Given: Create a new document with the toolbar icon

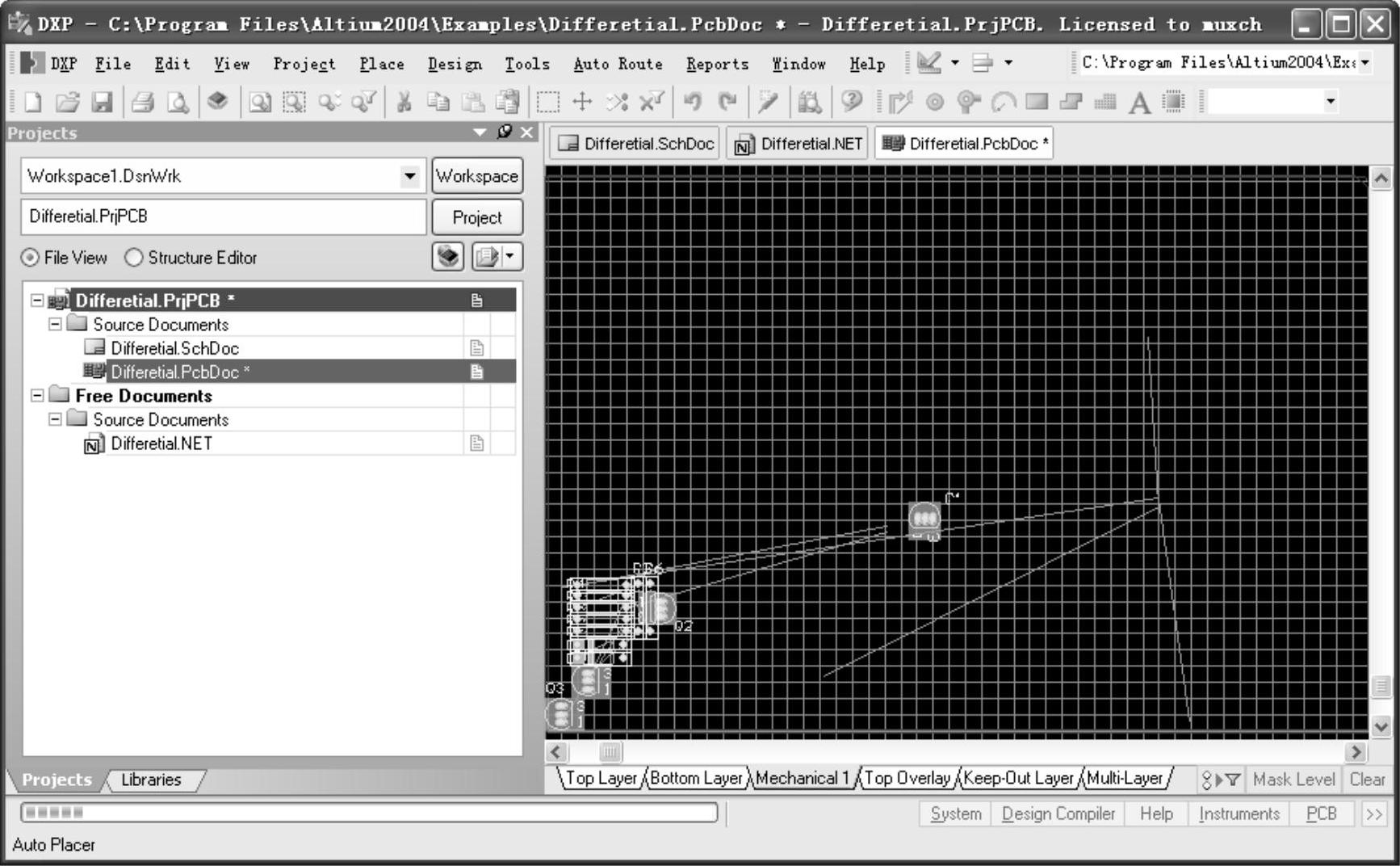Looking at the screenshot, I should click(32, 102).
